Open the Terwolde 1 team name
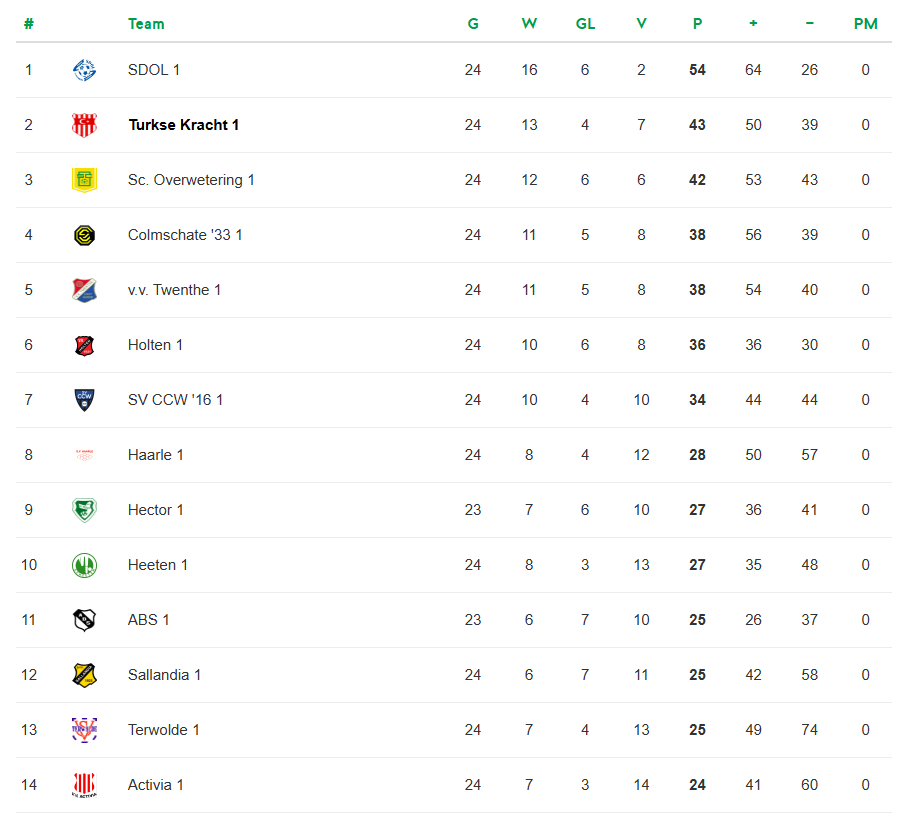Image resolution: width=902 pixels, height=818 pixels. (163, 730)
